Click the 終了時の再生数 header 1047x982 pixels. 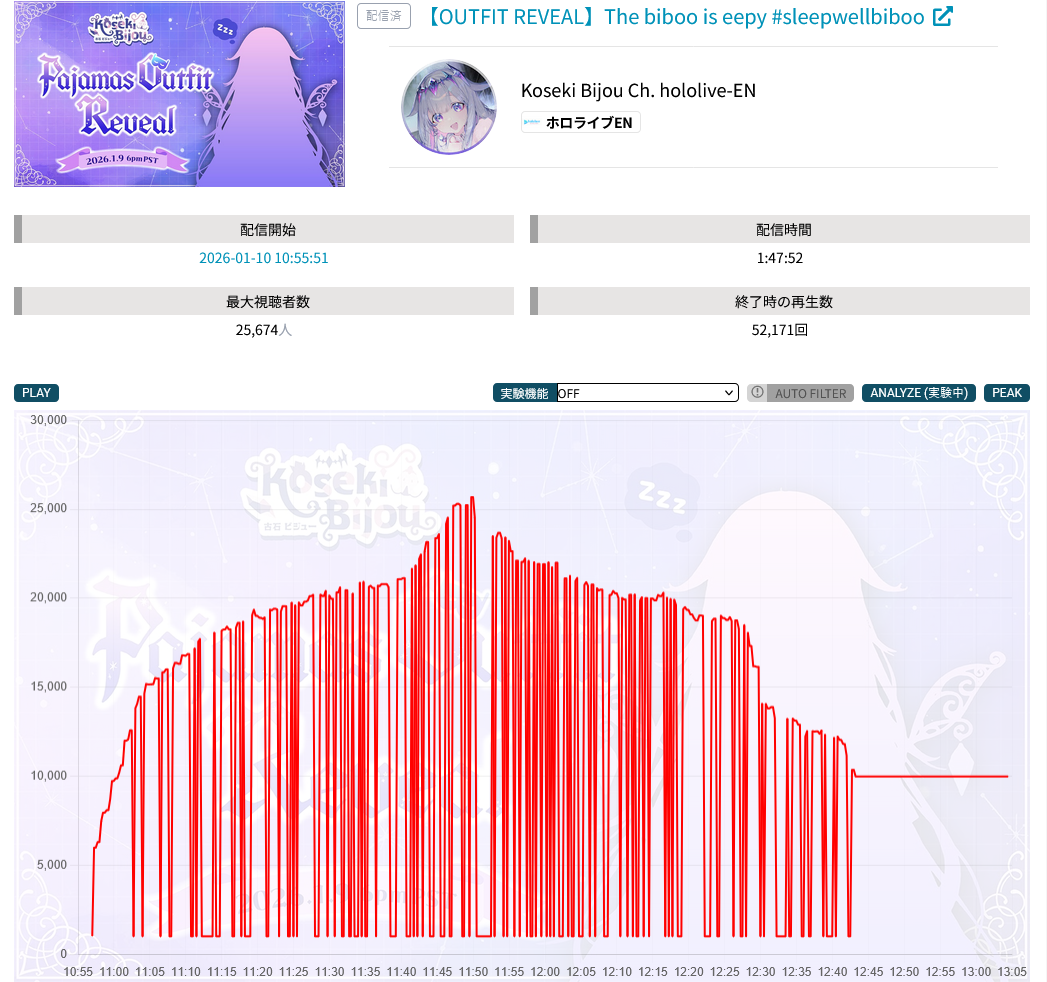click(x=780, y=302)
